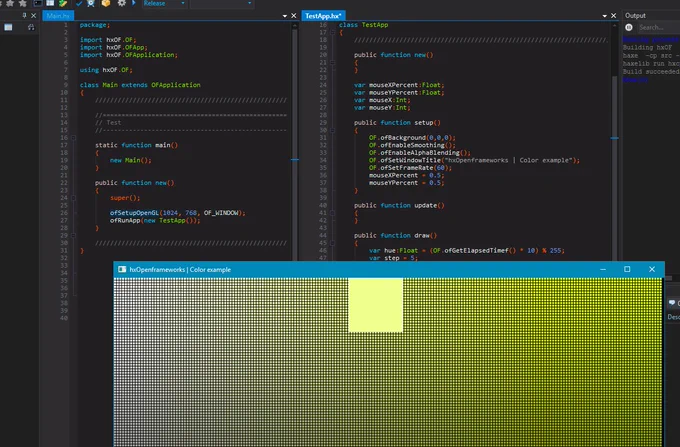Viewport: 680px width, 447px height.
Task: Focus the Output panel Search field
Action: click(x=658, y=27)
